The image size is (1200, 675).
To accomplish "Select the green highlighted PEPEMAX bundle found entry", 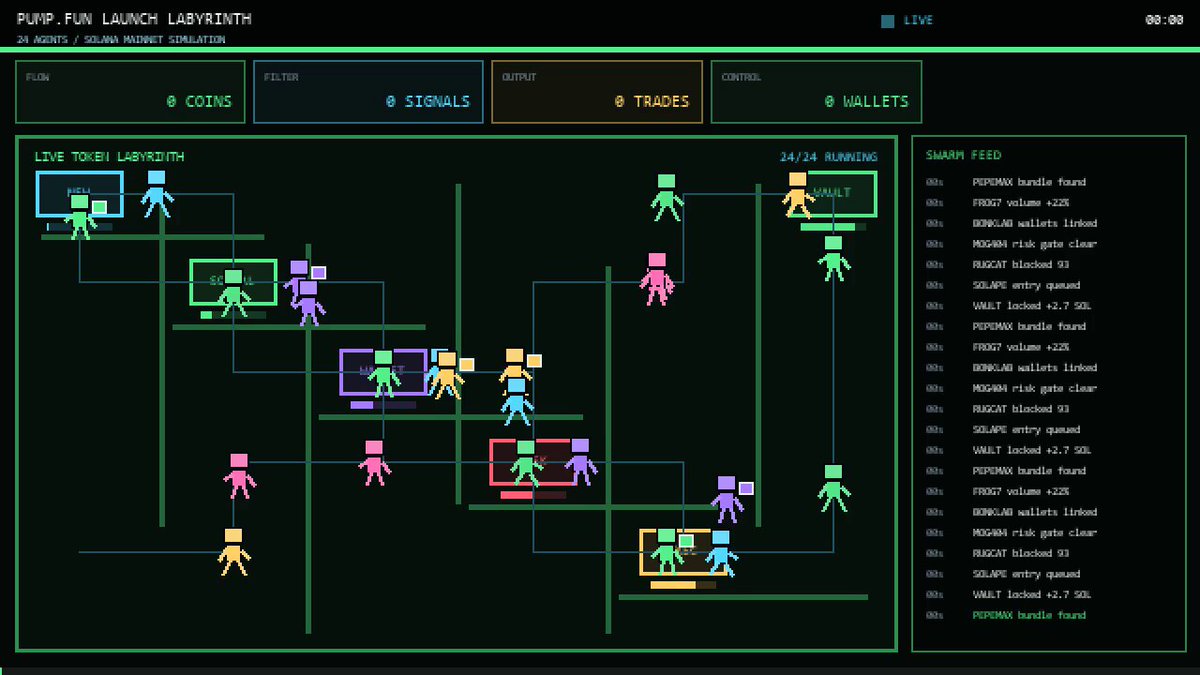I will click(x=1029, y=616).
